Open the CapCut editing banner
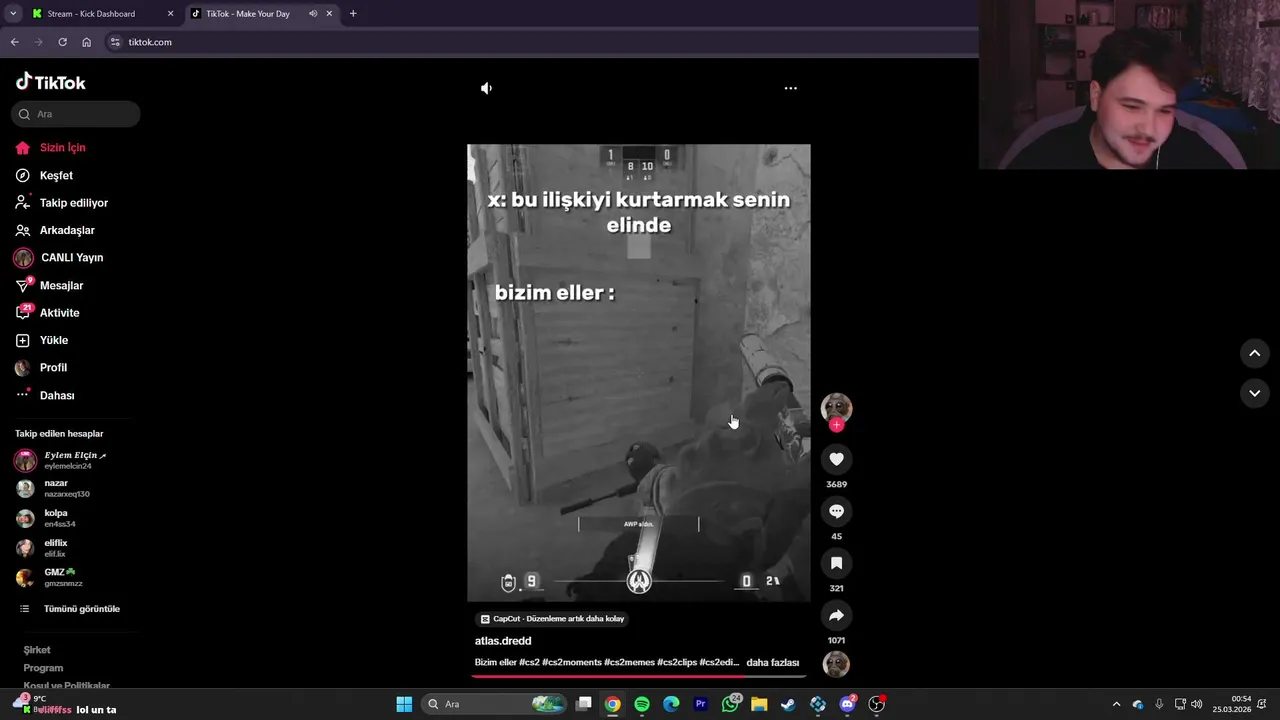Viewport: 1280px width, 720px height. 552,619
